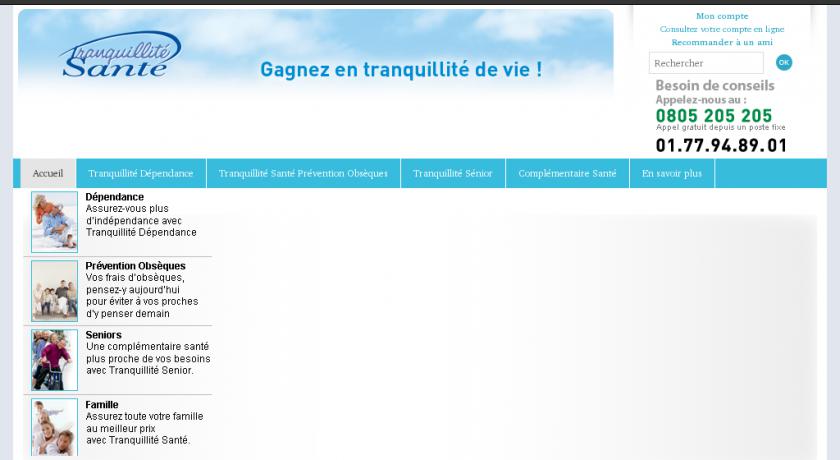840x460 pixels.
Task: Click the OK search button
Action: [784, 63]
